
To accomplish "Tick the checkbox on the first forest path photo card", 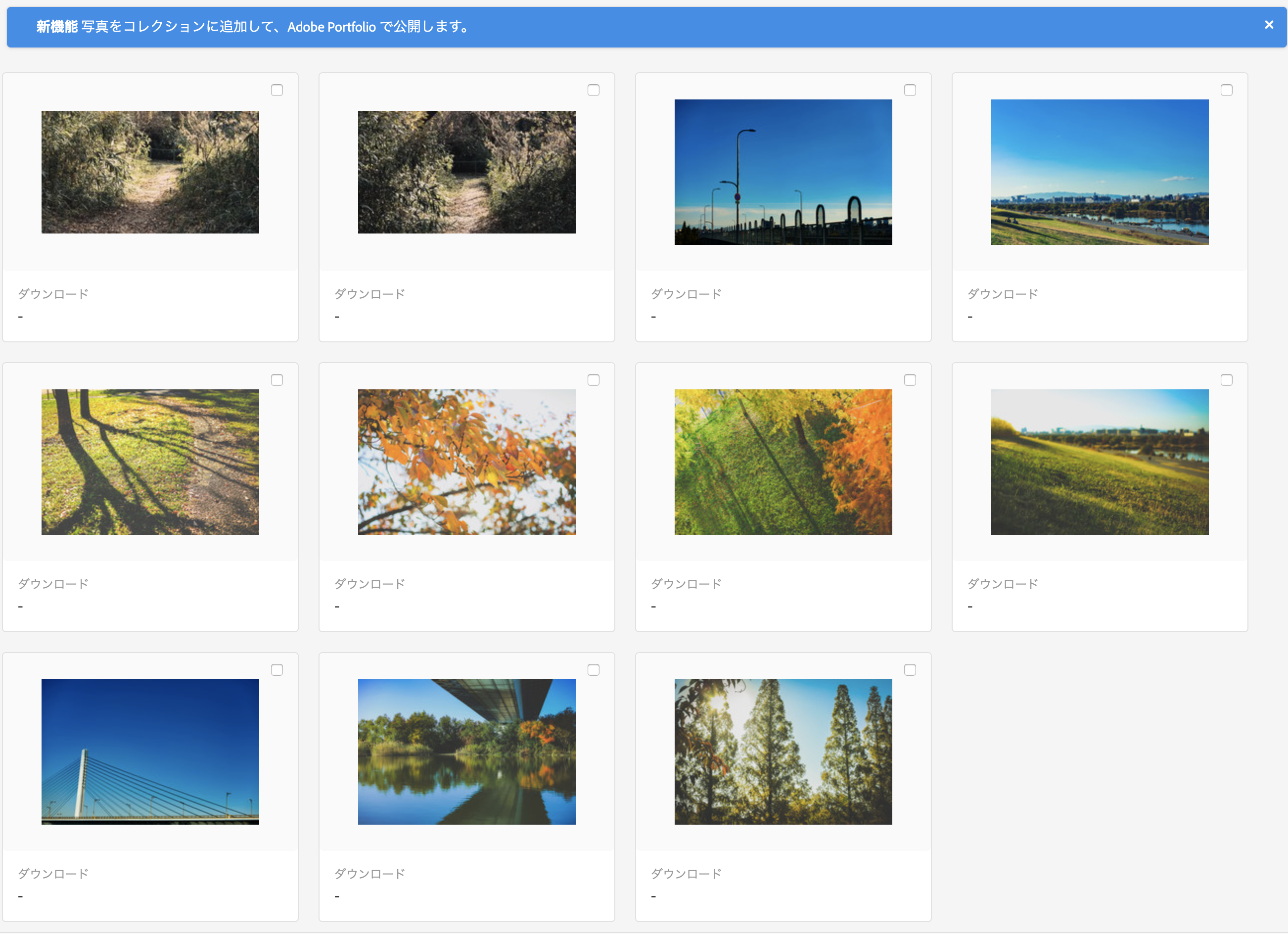I will point(276,90).
